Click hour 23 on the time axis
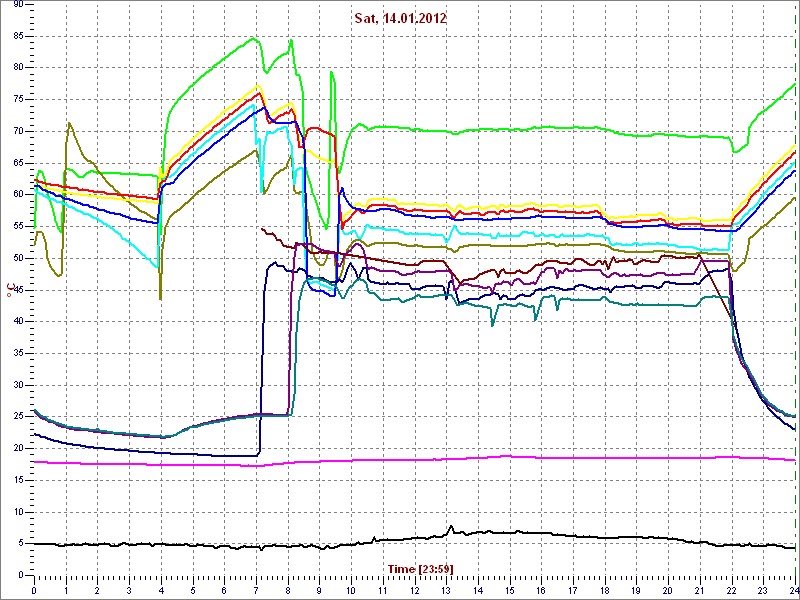The height and width of the screenshot is (600, 800). click(763, 590)
